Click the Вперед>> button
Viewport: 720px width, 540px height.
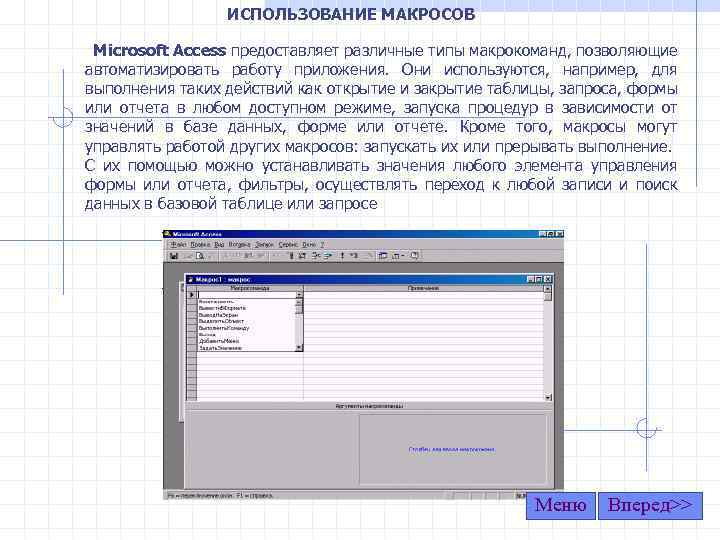pos(650,506)
